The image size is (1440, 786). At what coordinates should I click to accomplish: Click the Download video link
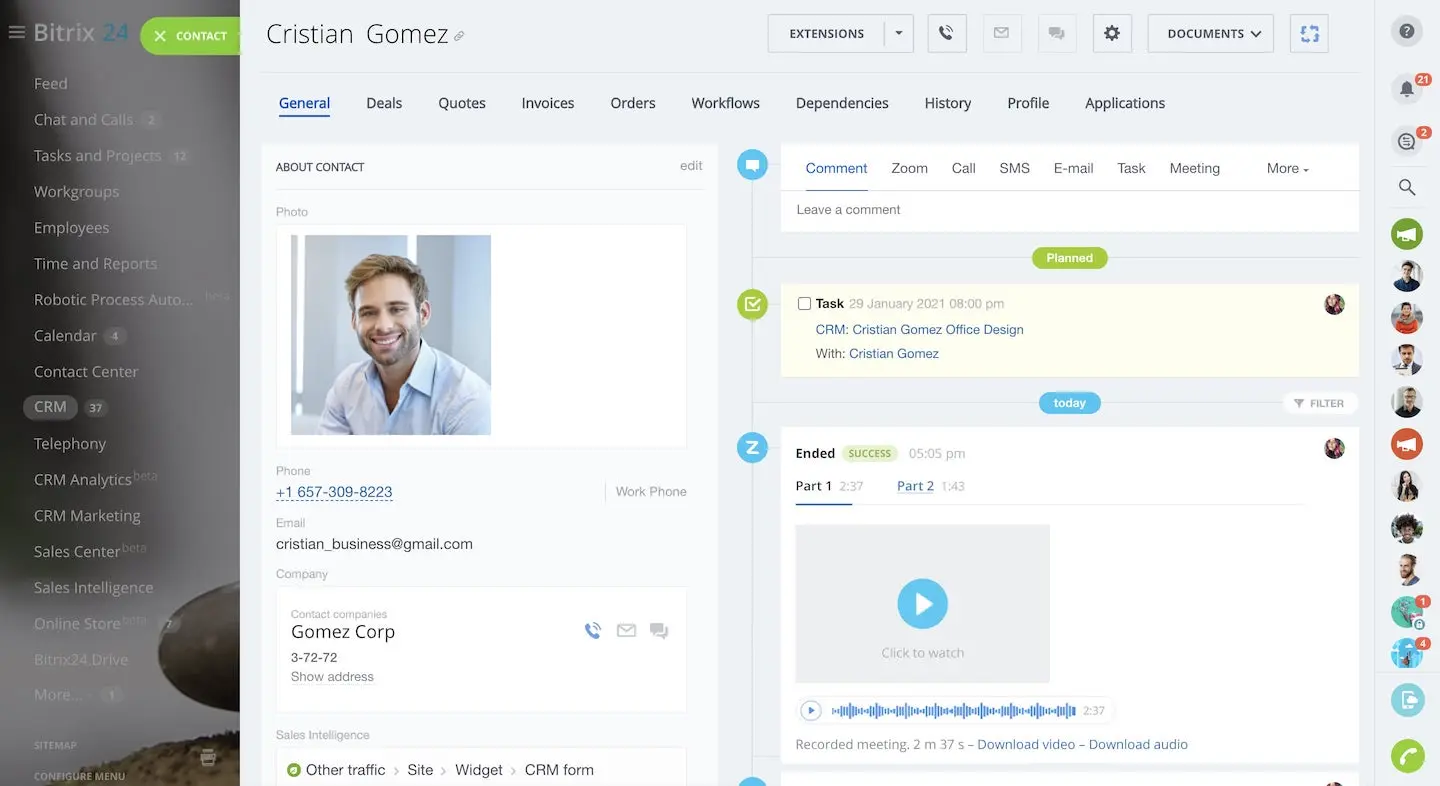(x=1026, y=744)
